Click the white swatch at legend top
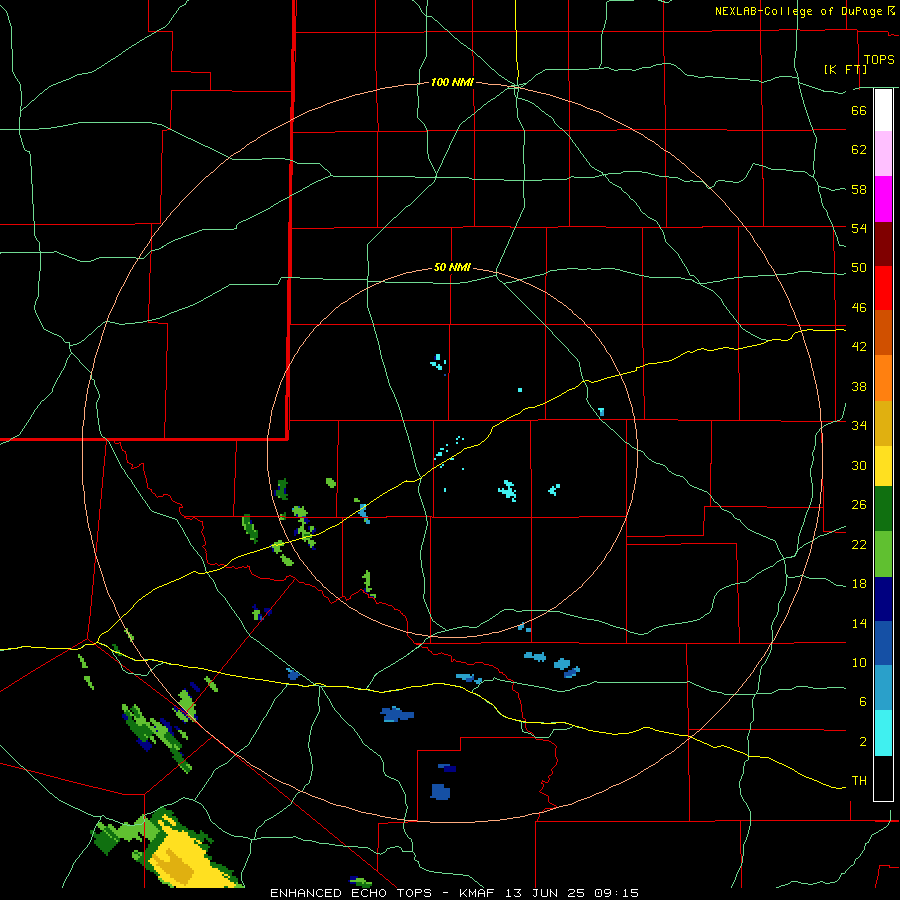Viewport: 900px width, 900px height. [883, 110]
